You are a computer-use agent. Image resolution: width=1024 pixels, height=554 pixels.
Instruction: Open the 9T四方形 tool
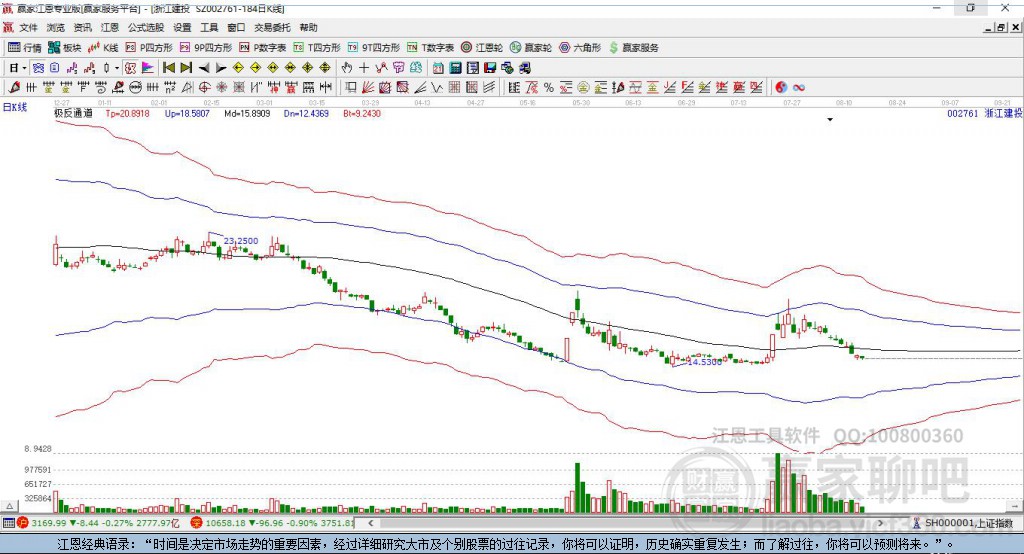[x=373, y=48]
